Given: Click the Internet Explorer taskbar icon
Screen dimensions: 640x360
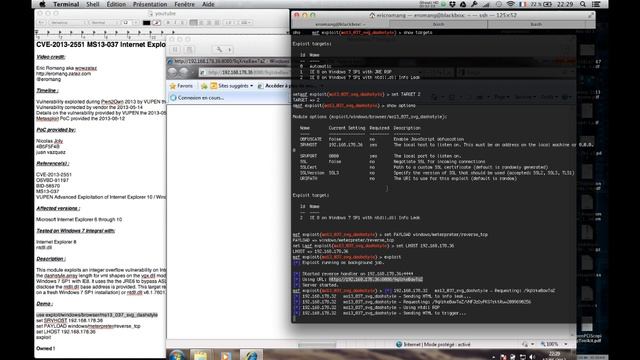Looking at the screenshot, I should [x=251, y=355].
